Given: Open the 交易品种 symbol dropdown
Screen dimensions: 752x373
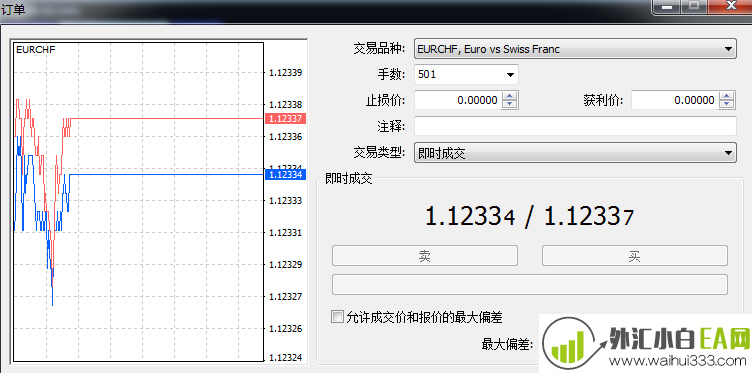Looking at the screenshot, I should pos(575,49).
